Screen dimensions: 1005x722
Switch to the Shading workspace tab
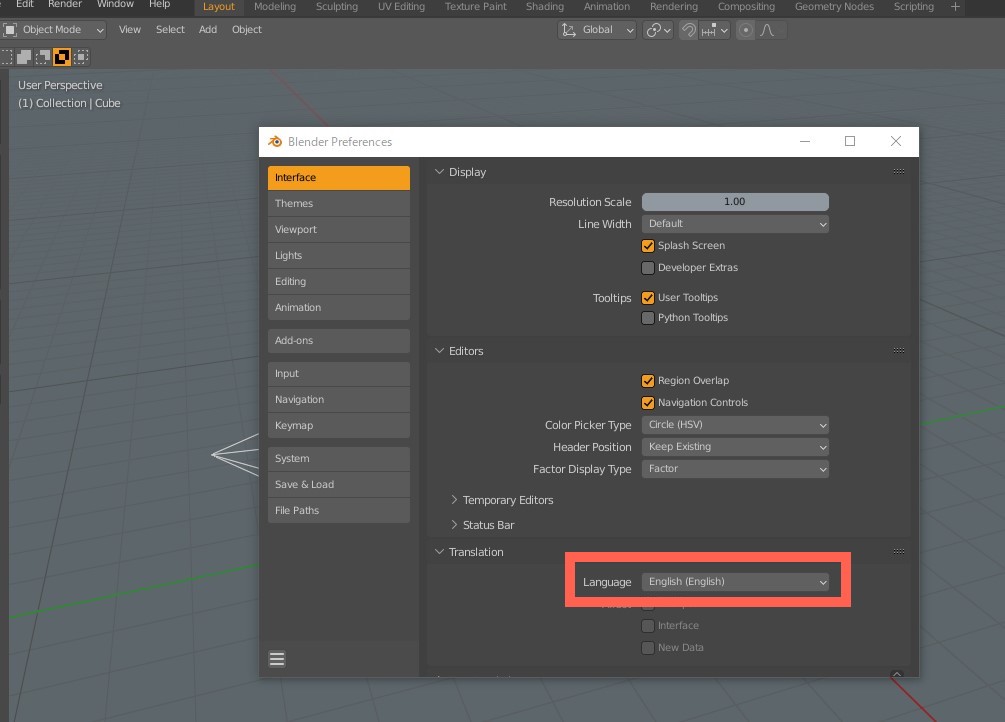tap(545, 6)
